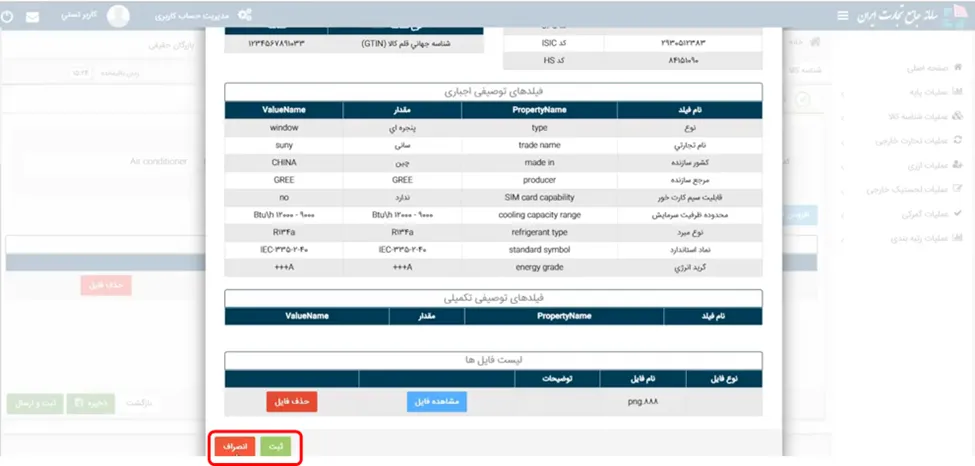Viewport: 975px width, 466px height.
Task: Click 'Air conditioner' text behind dialog
Action: tap(158, 162)
